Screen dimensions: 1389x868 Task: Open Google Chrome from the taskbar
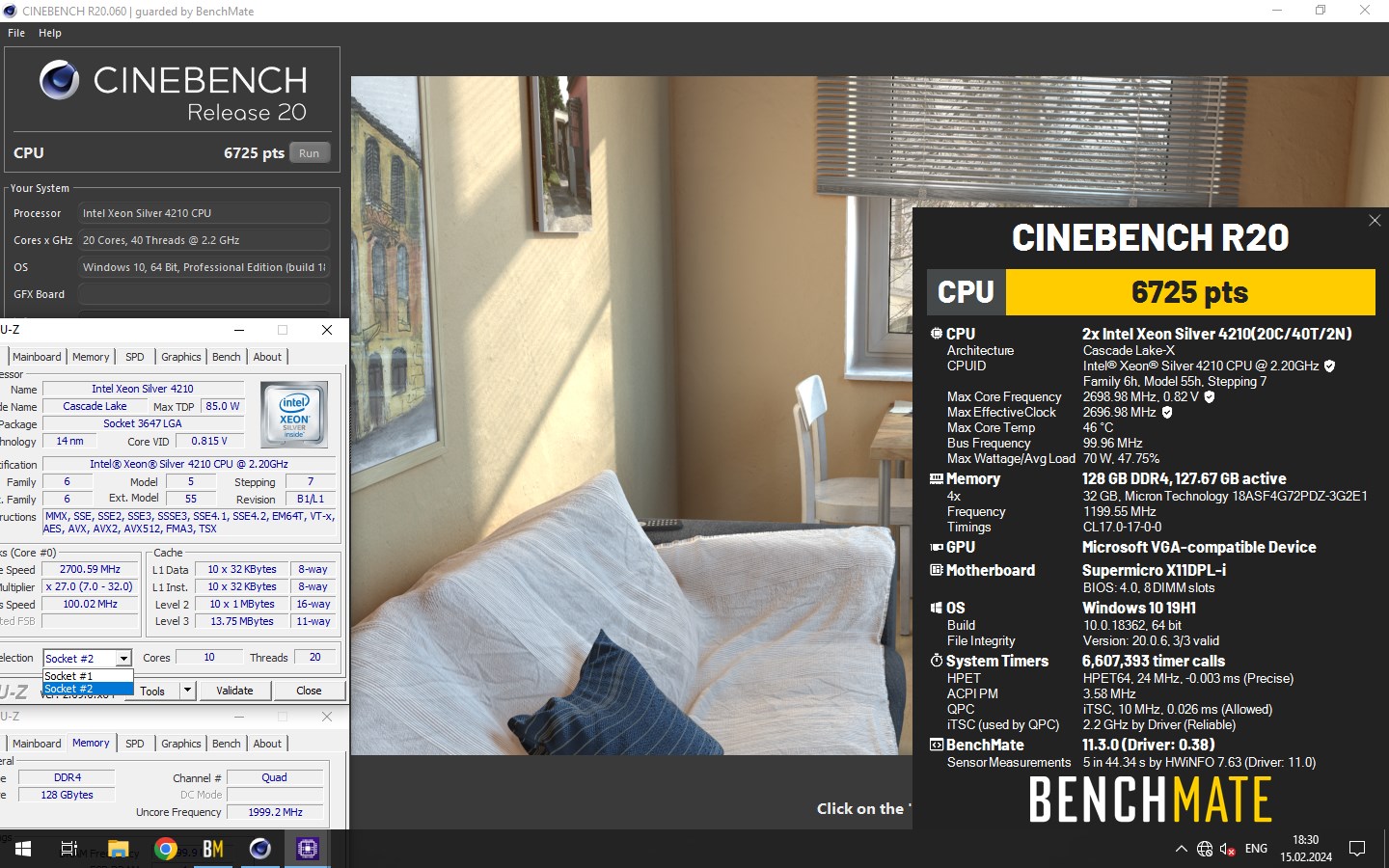[166, 849]
